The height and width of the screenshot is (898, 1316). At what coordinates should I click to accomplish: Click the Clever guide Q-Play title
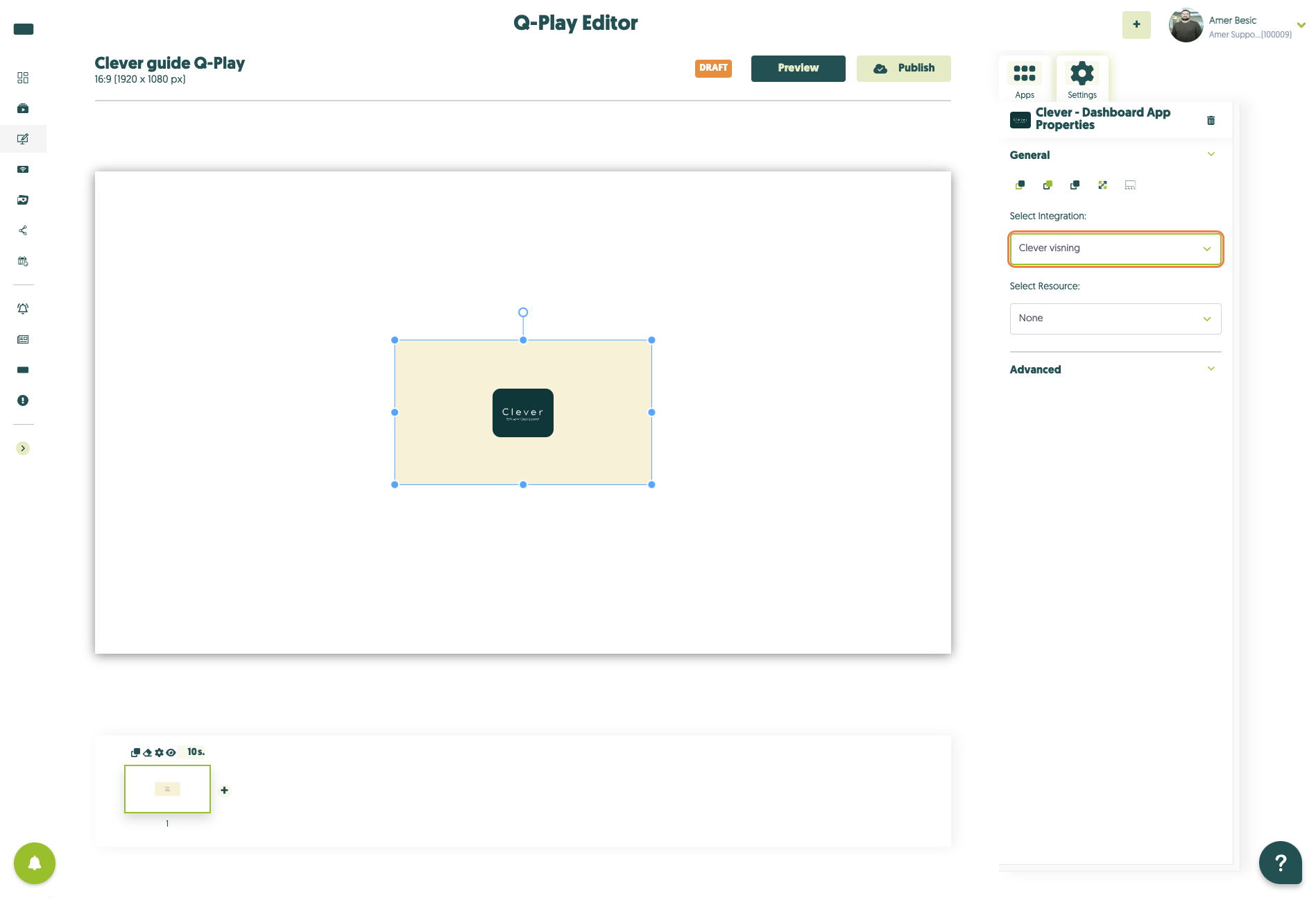tap(169, 63)
